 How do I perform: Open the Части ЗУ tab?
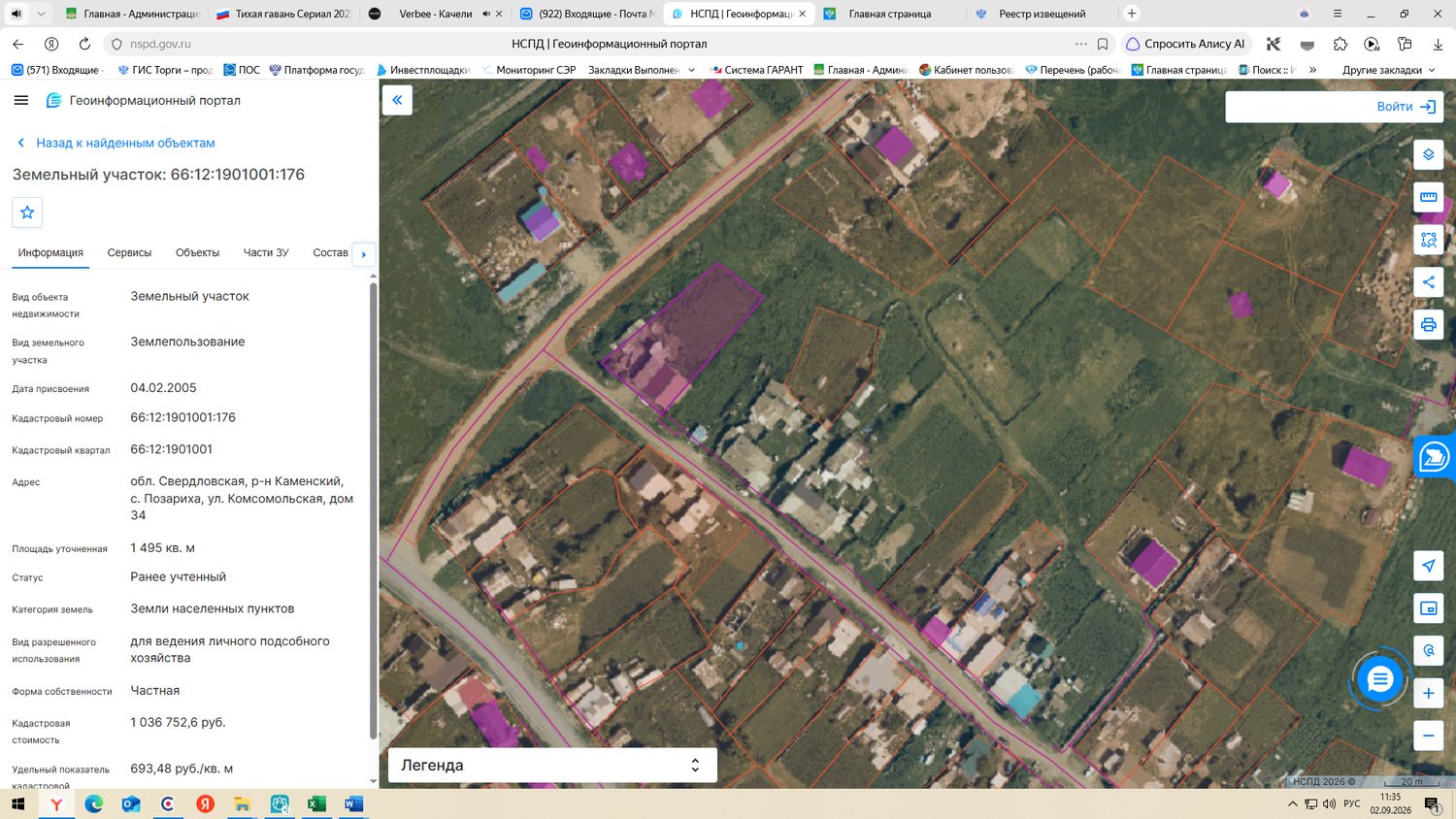point(266,252)
